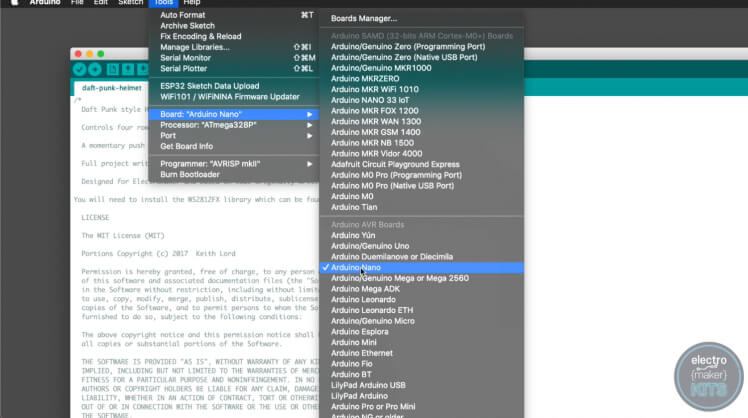Screen dimensions: 748x418
Task: Open the Serial Monitor
Action: pyautogui.click(x=234, y=58)
